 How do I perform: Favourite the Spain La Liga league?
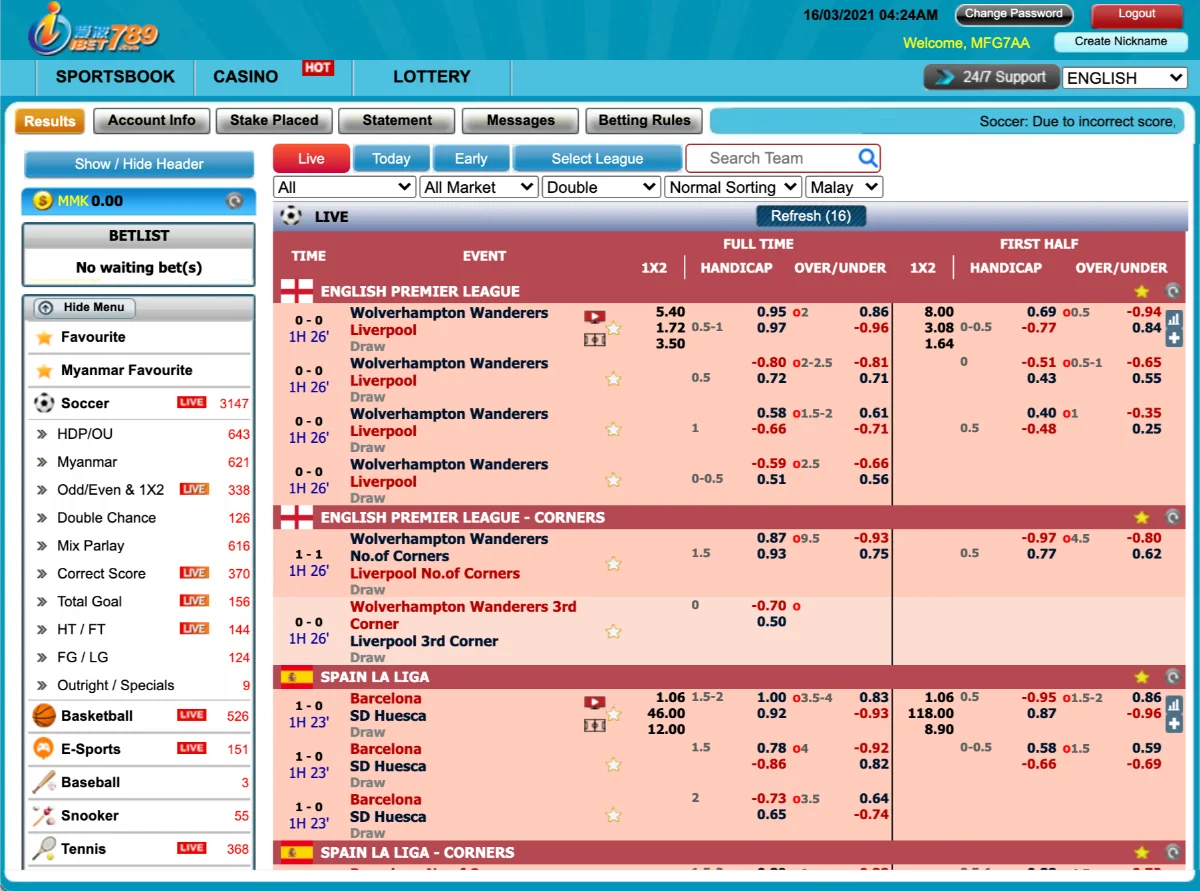tap(1142, 677)
